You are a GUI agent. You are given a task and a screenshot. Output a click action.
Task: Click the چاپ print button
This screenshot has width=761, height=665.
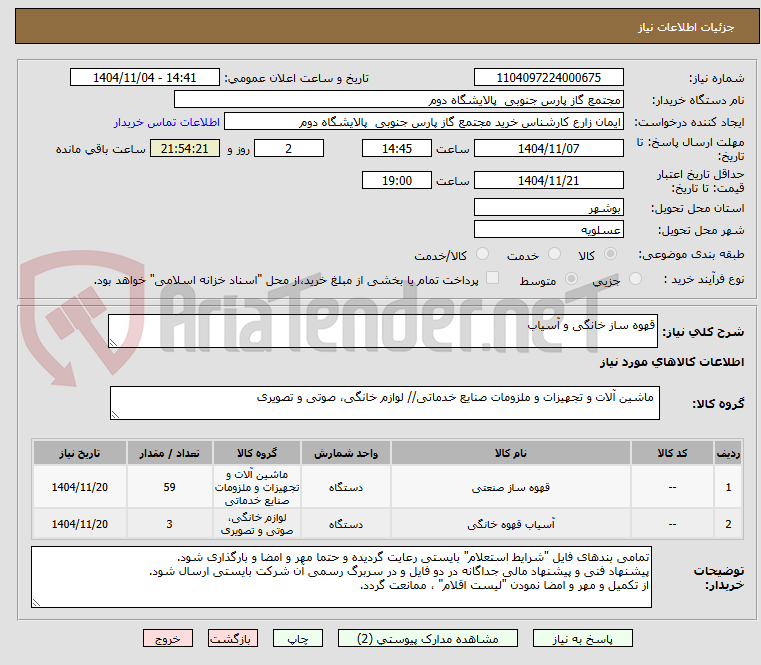click(x=298, y=638)
